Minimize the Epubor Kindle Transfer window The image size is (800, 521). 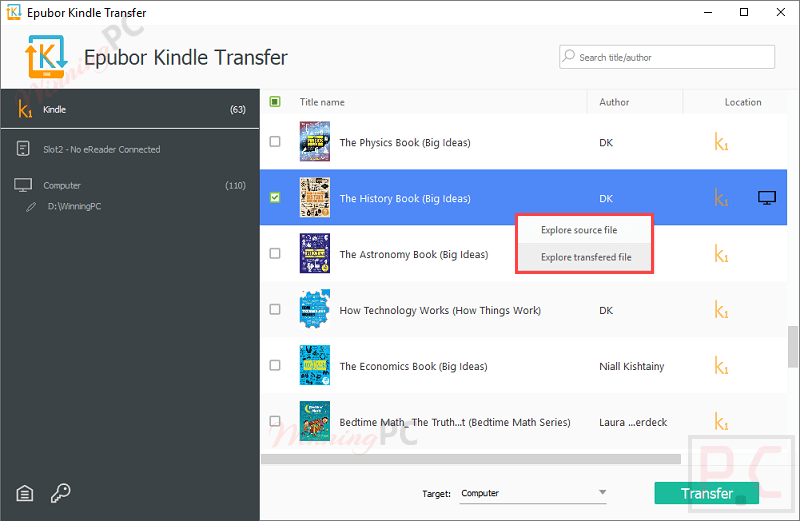coord(708,12)
